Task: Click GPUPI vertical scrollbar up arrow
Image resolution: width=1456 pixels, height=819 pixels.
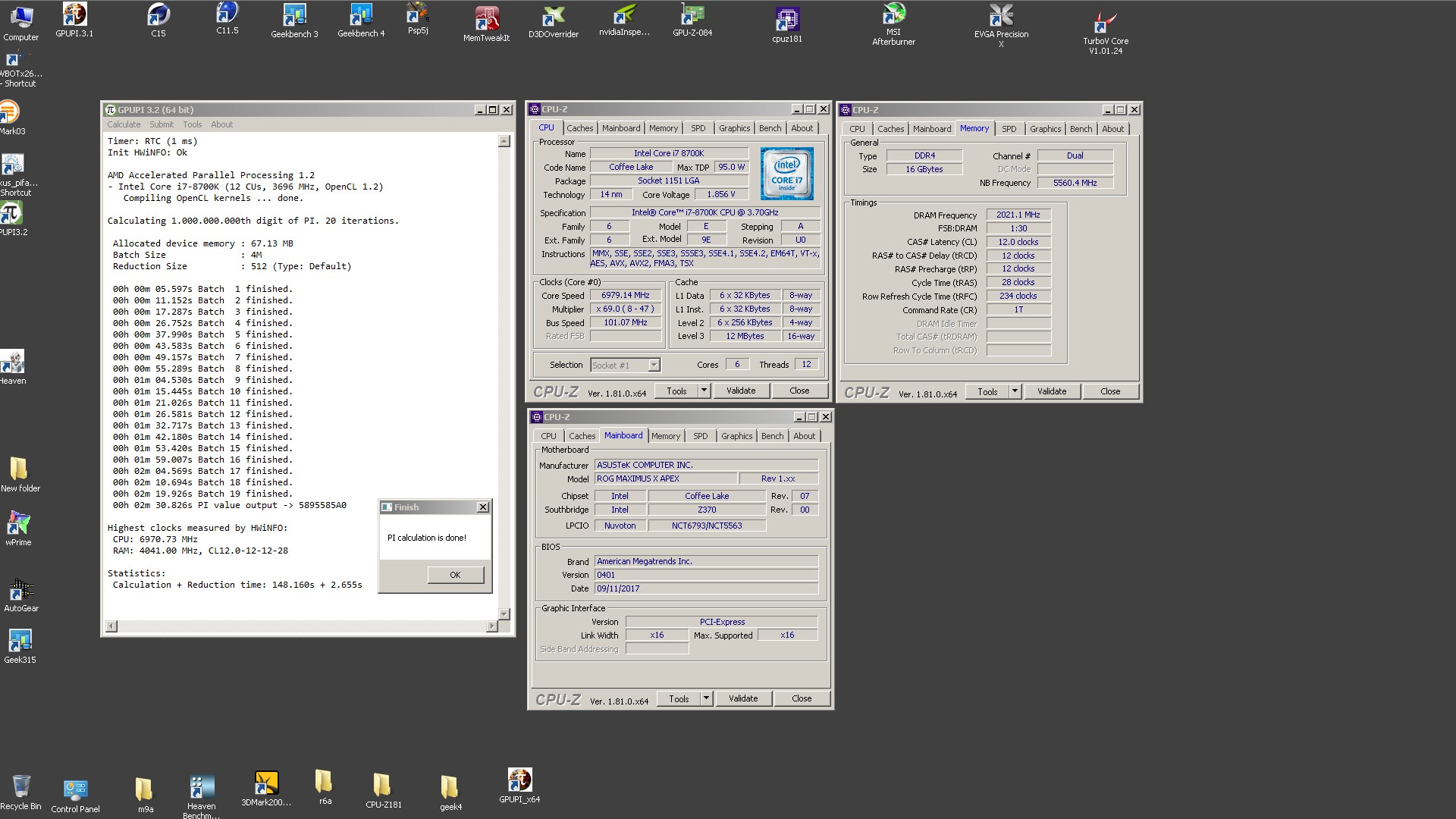Action: (x=504, y=141)
